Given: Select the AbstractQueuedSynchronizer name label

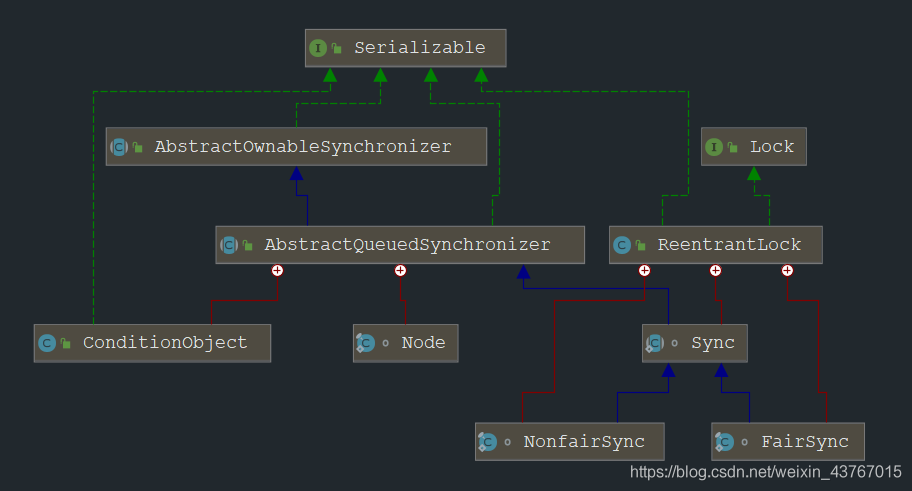Looking at the screenshot, I should (407, 245).
